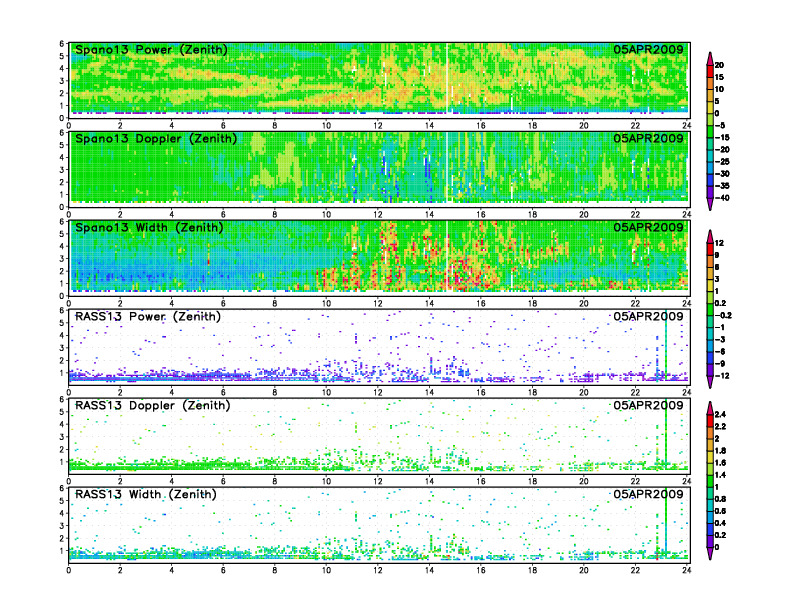Click the '1.4' label on the bottom colorbar
792x612 pixels.
(720, 475)
